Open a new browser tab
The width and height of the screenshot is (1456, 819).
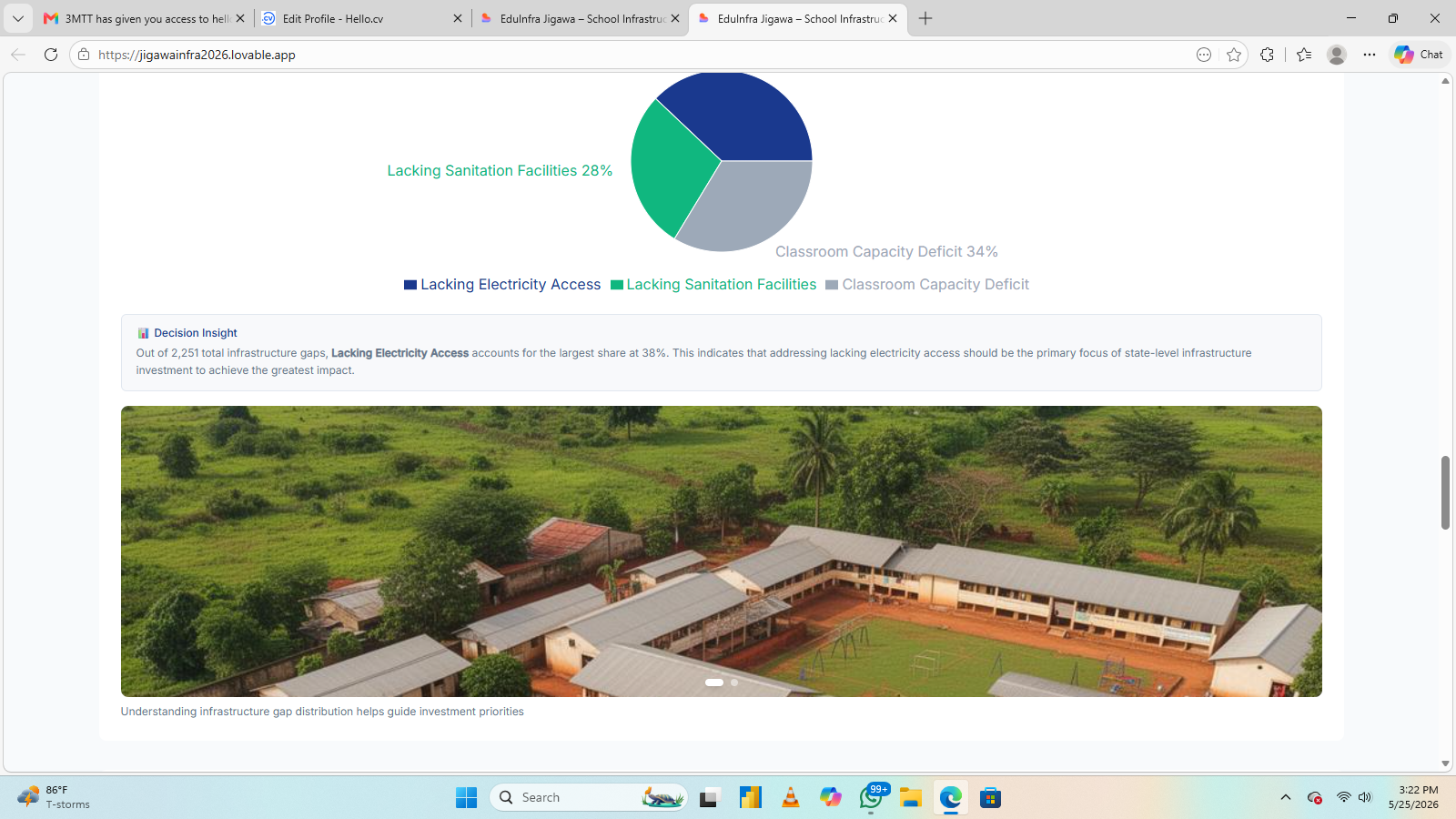click(925, 18)
